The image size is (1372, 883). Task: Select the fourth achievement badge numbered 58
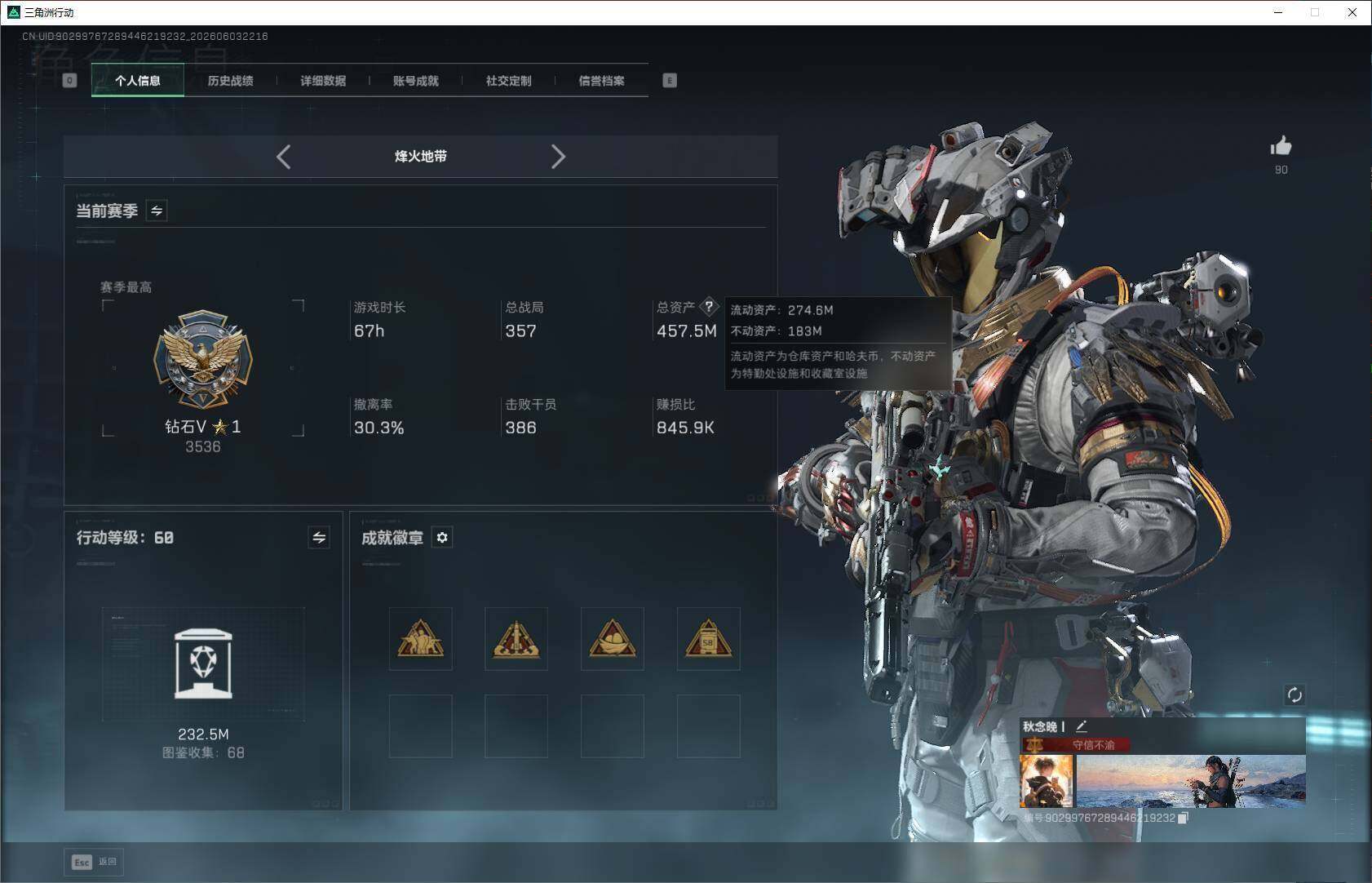[x=708, y=638]
